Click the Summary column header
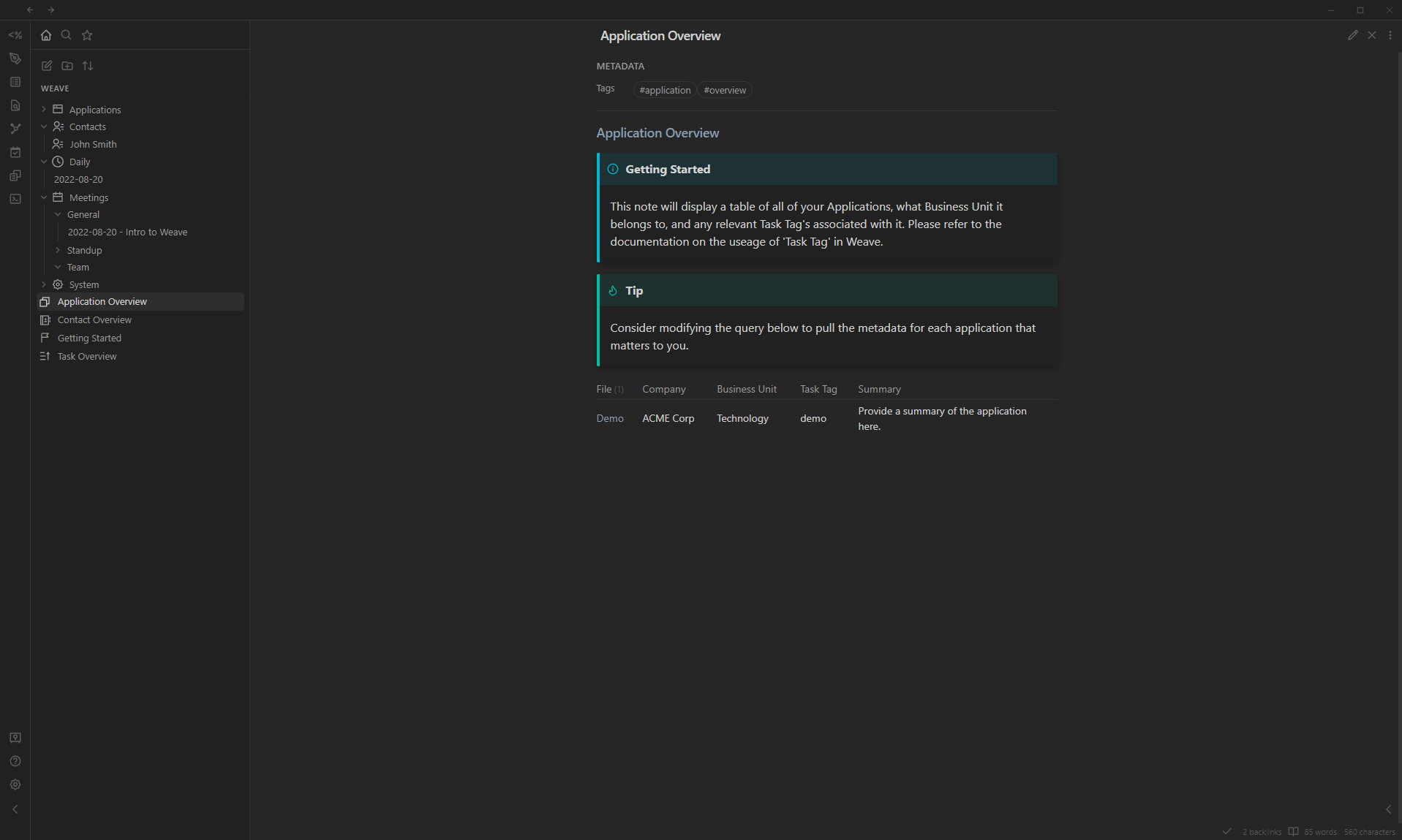Screen dimensions: 1402x840 pos(879,389)
